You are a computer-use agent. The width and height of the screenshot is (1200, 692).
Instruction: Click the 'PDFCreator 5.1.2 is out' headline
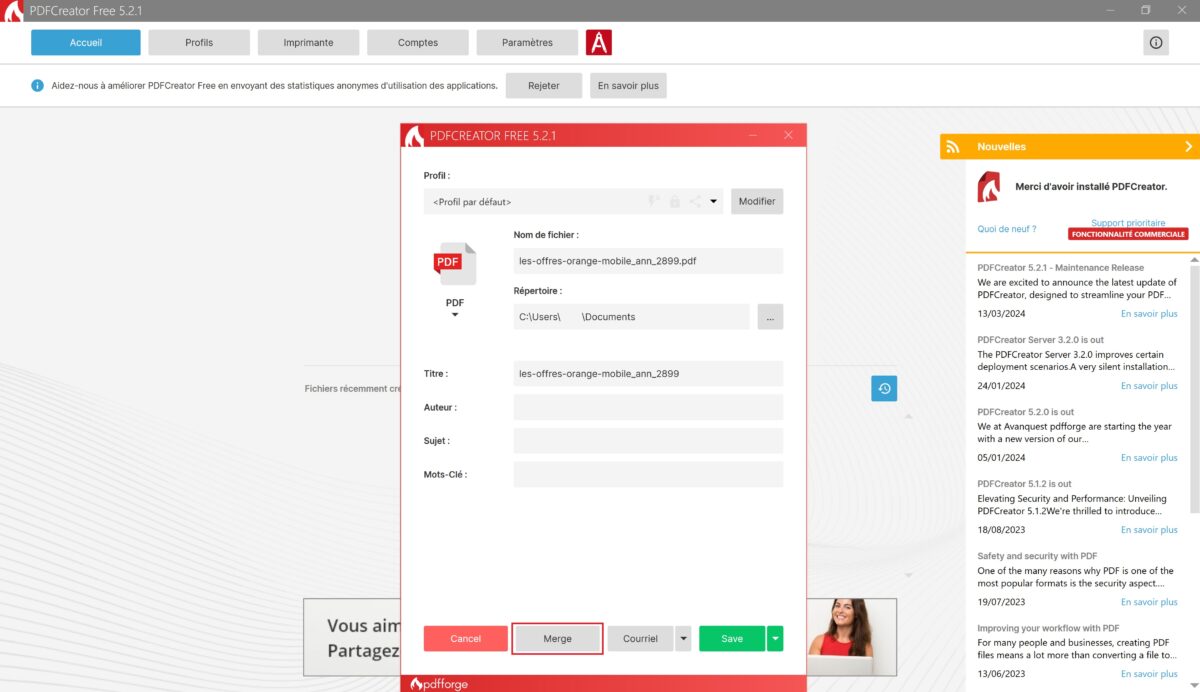(x=1025, y=484)
